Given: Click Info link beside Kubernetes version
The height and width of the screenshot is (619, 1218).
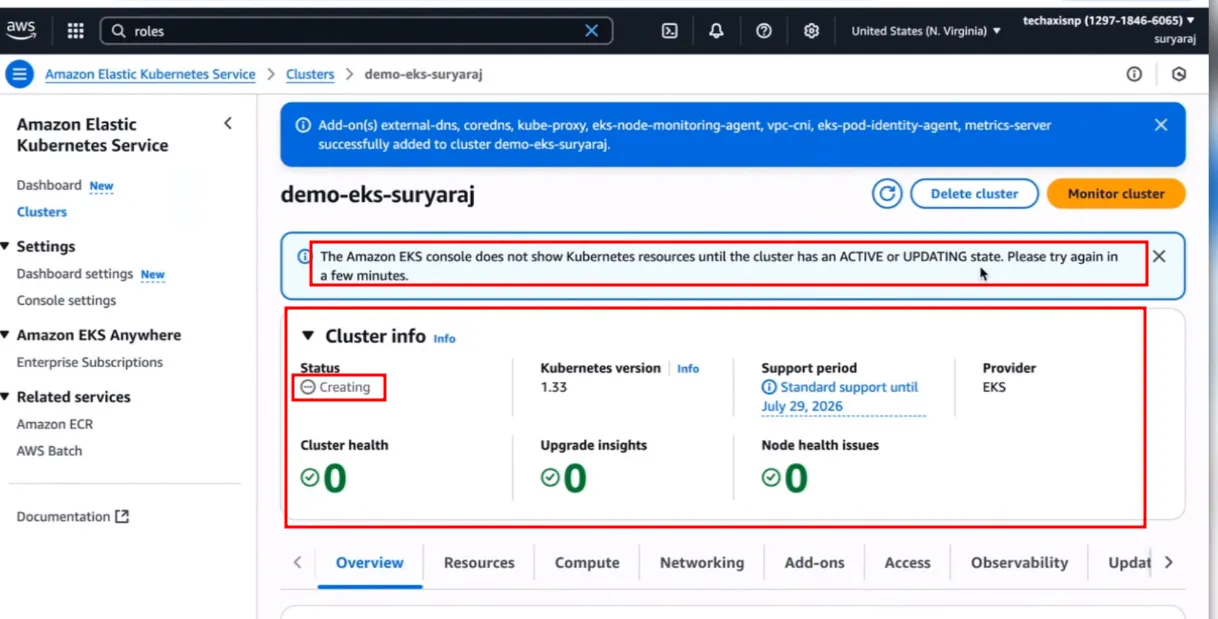Looking at the screenshot, I should coord(688,369).
